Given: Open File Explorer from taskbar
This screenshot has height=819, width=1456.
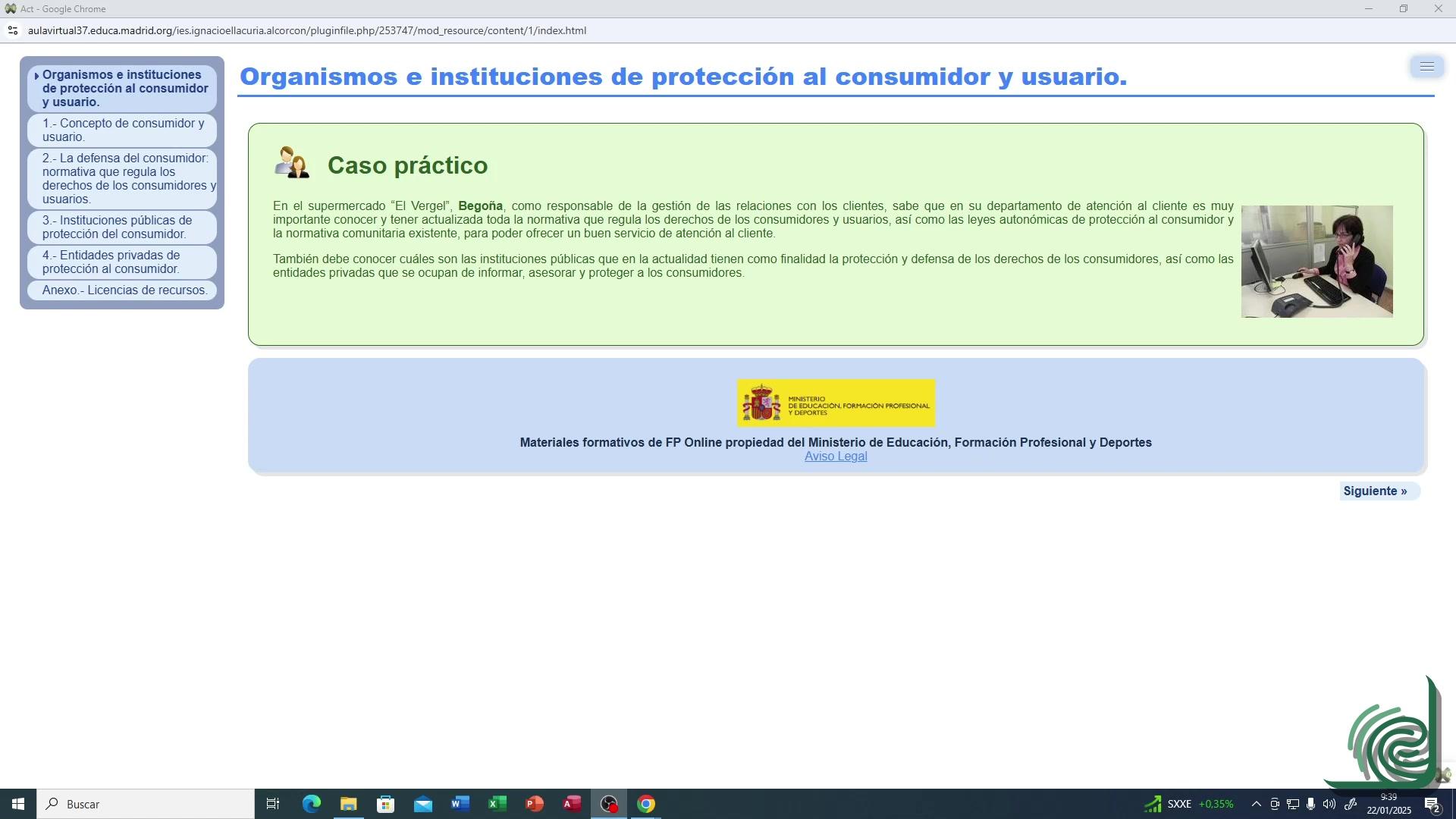Looking at the screenshot, I should [348, 804].
